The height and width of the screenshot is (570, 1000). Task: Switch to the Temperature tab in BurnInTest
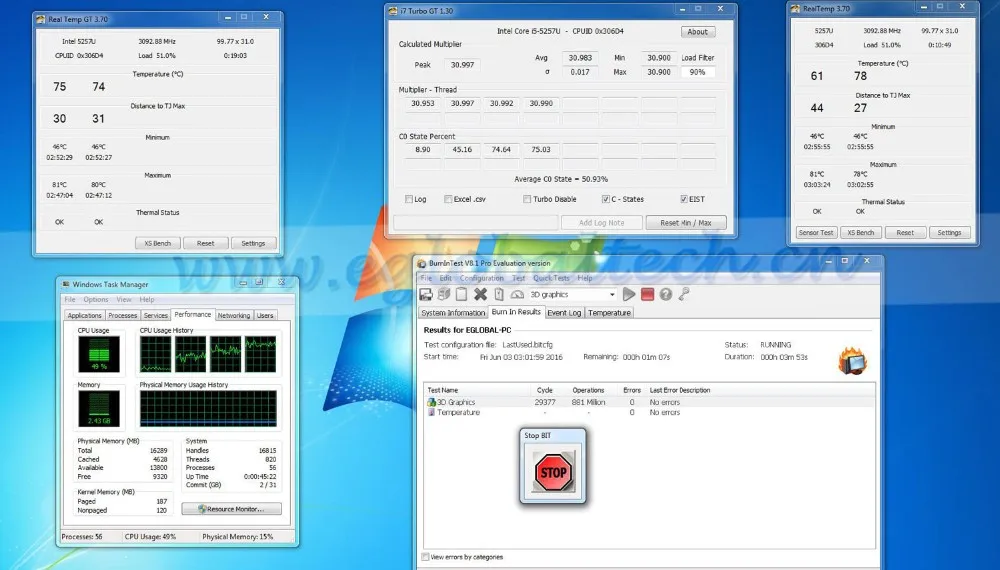tap(609, 312)
